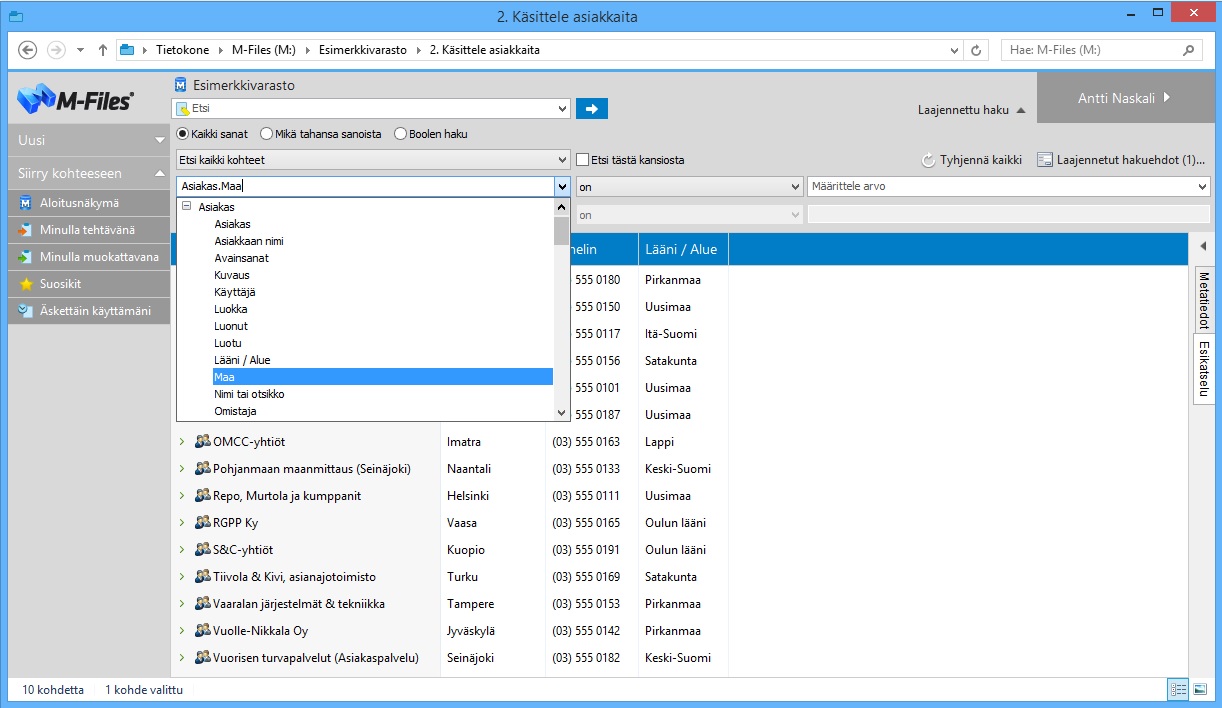The width and height of the screenshot is (1222, 708).
Task: Click the OMCC-yhtiöt customer icon
Action: 203,441
